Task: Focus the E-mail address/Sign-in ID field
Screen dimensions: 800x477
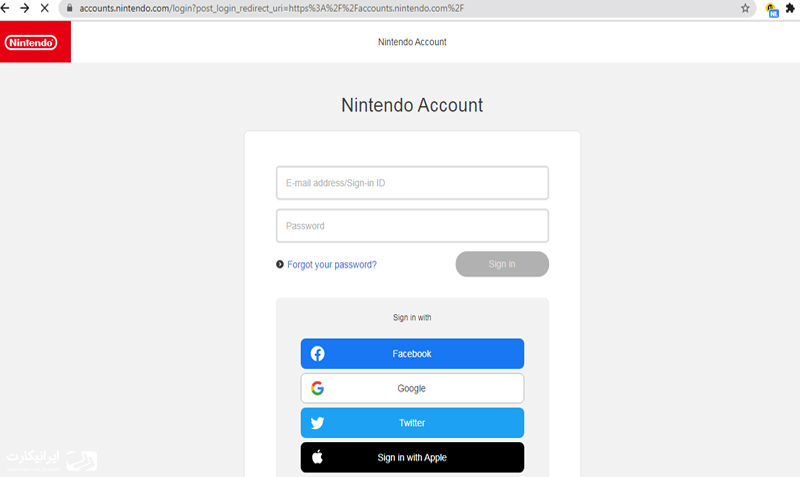Action: pyautogui.click(x=412, y=183)
